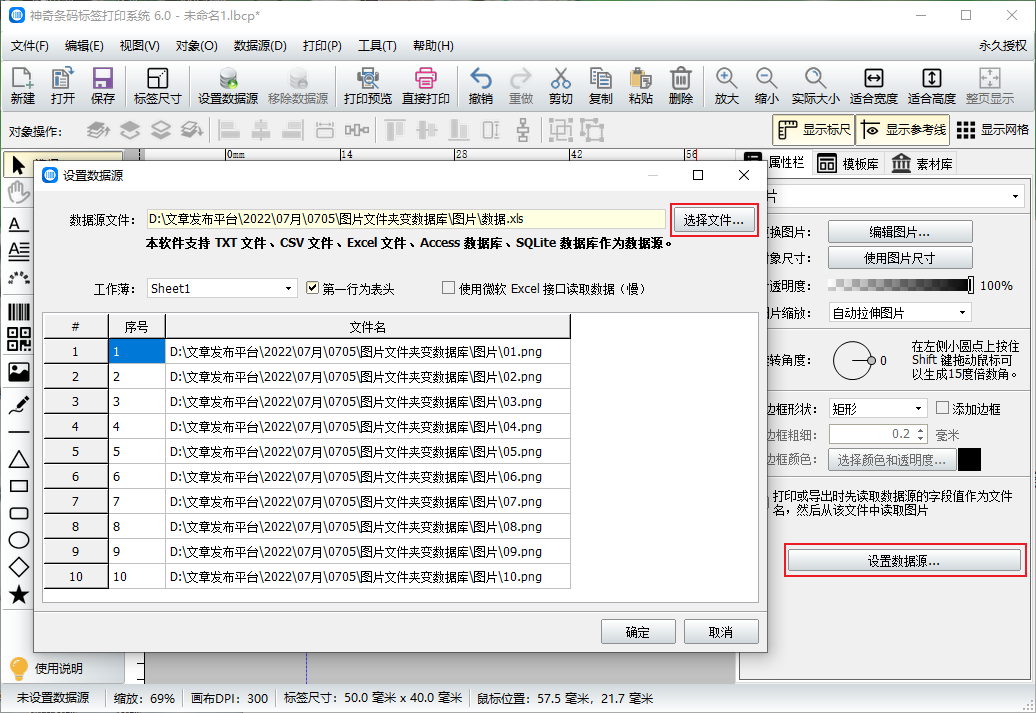Open the 数据源(D) menu

pyautogui.click(x=260, y=46)
